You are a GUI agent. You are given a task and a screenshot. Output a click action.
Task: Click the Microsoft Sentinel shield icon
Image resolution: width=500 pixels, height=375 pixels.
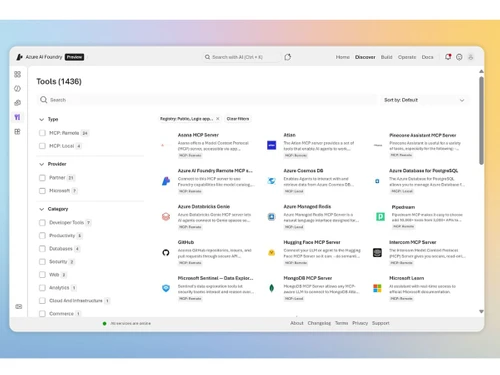coord(166,288)
